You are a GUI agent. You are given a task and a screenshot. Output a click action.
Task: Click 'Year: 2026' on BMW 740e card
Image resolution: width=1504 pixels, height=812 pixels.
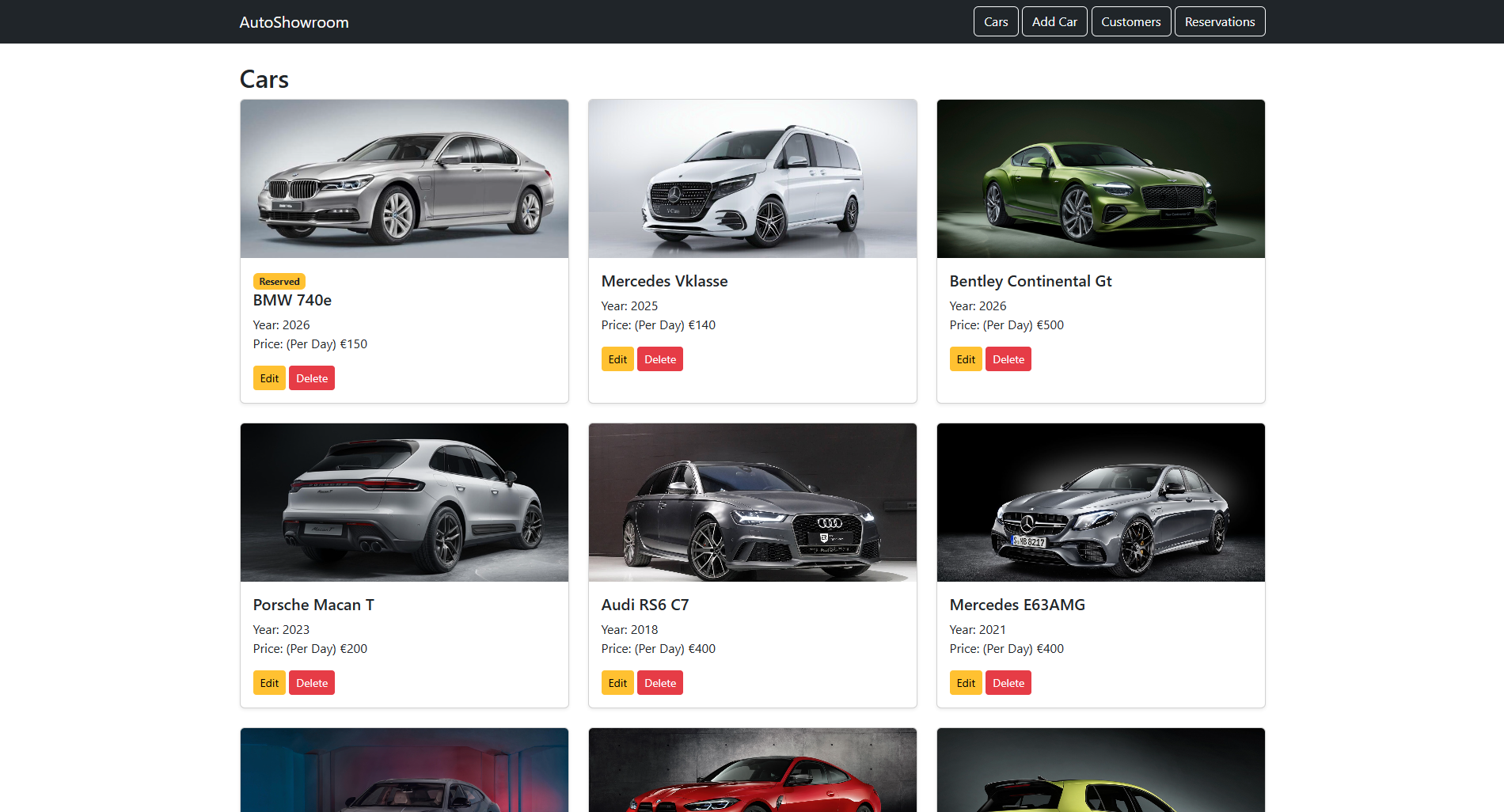[281, 325]
